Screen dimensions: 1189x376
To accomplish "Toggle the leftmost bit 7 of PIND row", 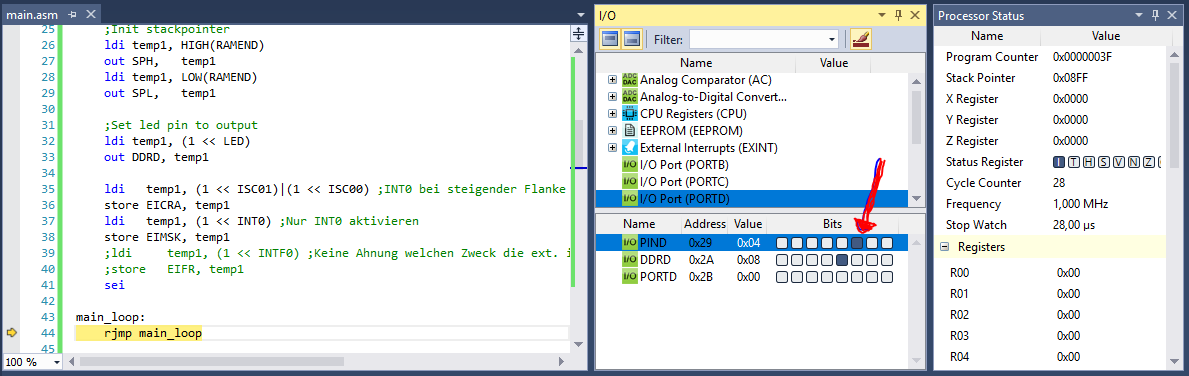I will click(x=781, y=243).
